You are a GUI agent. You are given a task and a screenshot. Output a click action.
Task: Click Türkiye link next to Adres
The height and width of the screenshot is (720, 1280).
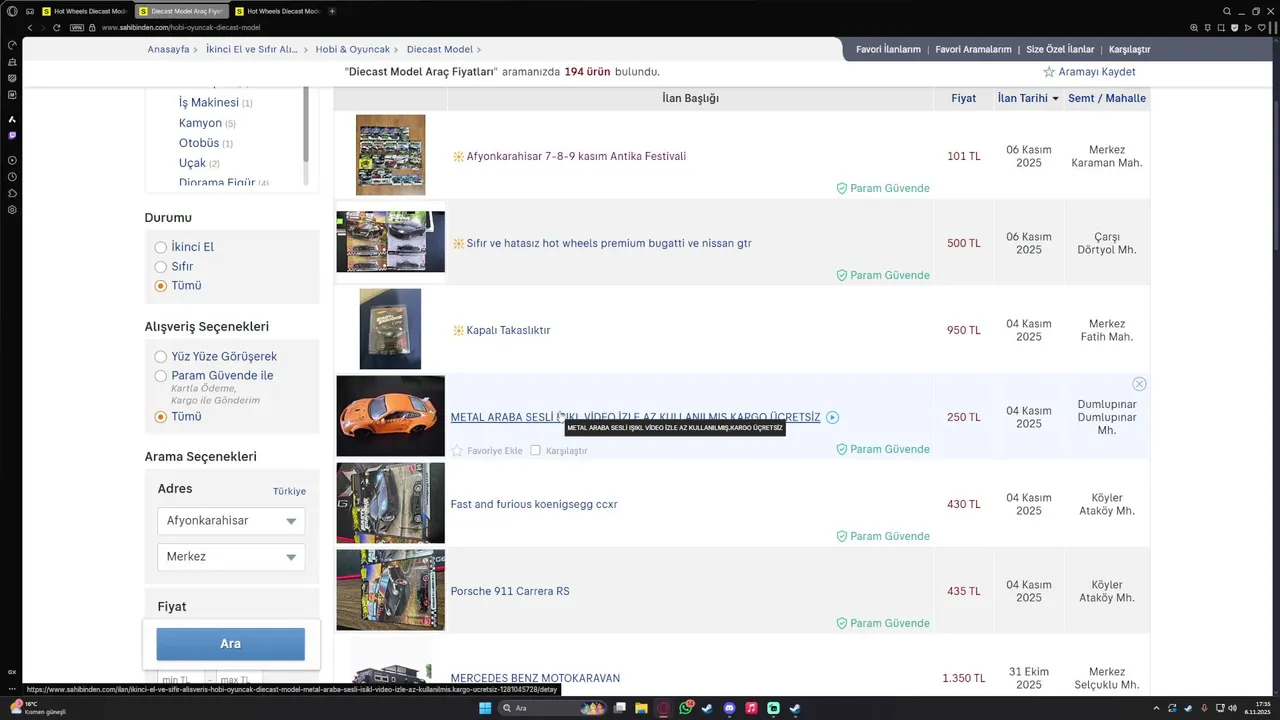coord(290,492)
